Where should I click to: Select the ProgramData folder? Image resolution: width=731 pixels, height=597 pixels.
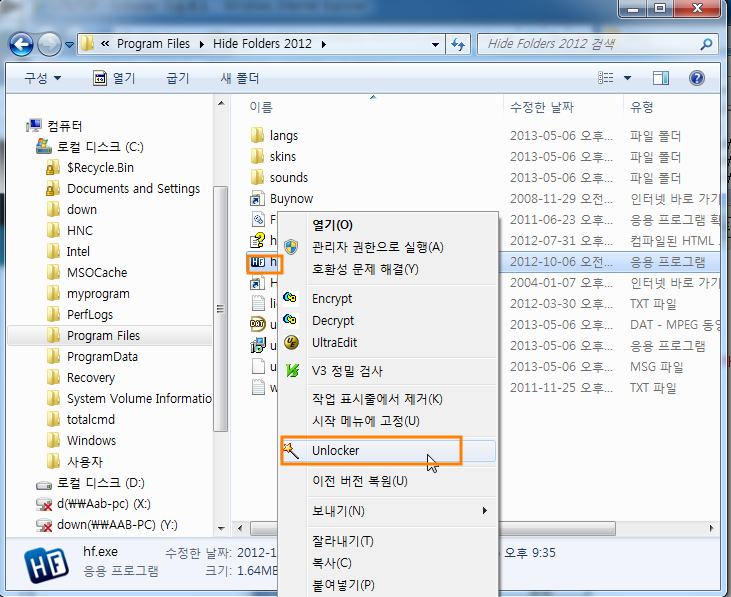click(92, 357)
